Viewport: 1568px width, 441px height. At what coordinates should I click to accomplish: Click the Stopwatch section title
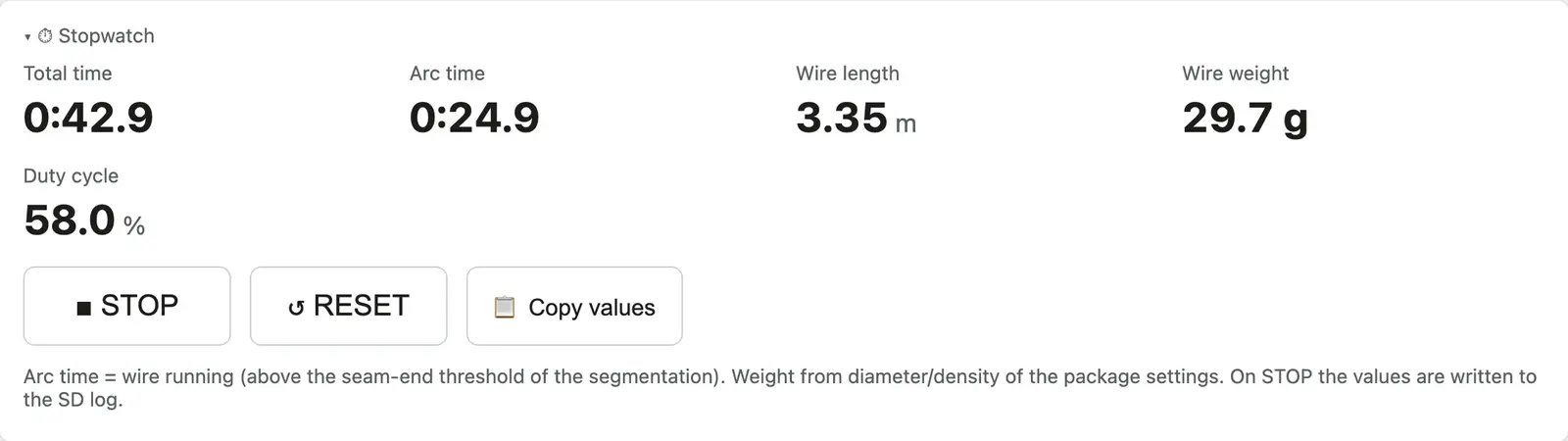(106, 36)
